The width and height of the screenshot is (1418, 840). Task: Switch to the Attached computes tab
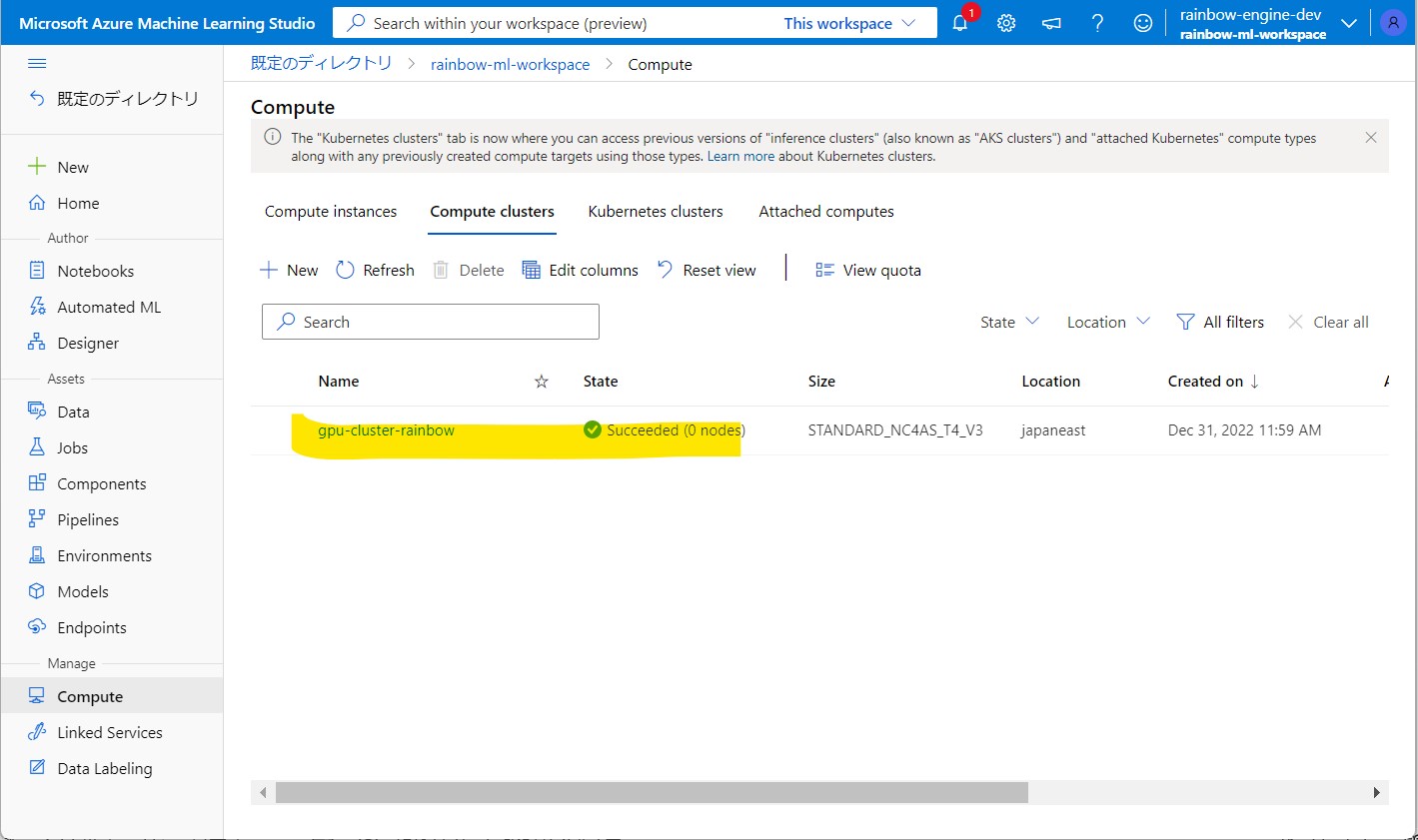[826, 212]
